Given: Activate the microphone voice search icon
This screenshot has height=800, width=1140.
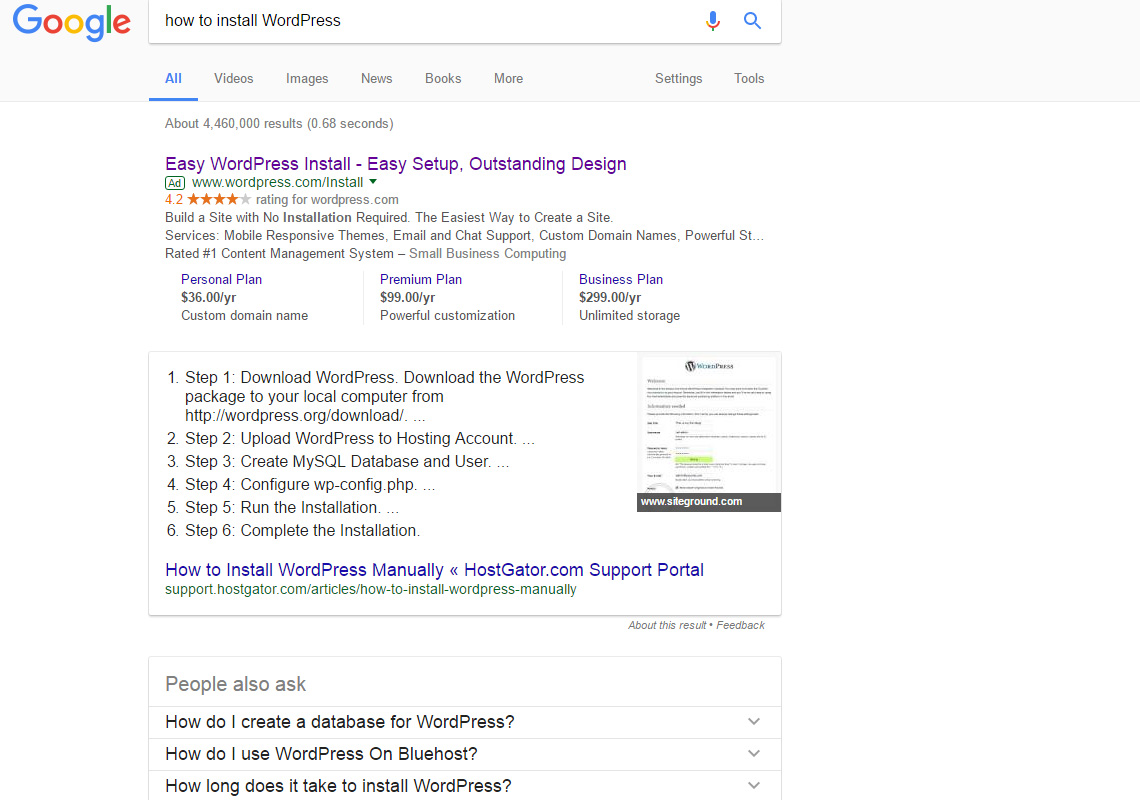Looking at the screenshot, I should (x=712, y=20).
